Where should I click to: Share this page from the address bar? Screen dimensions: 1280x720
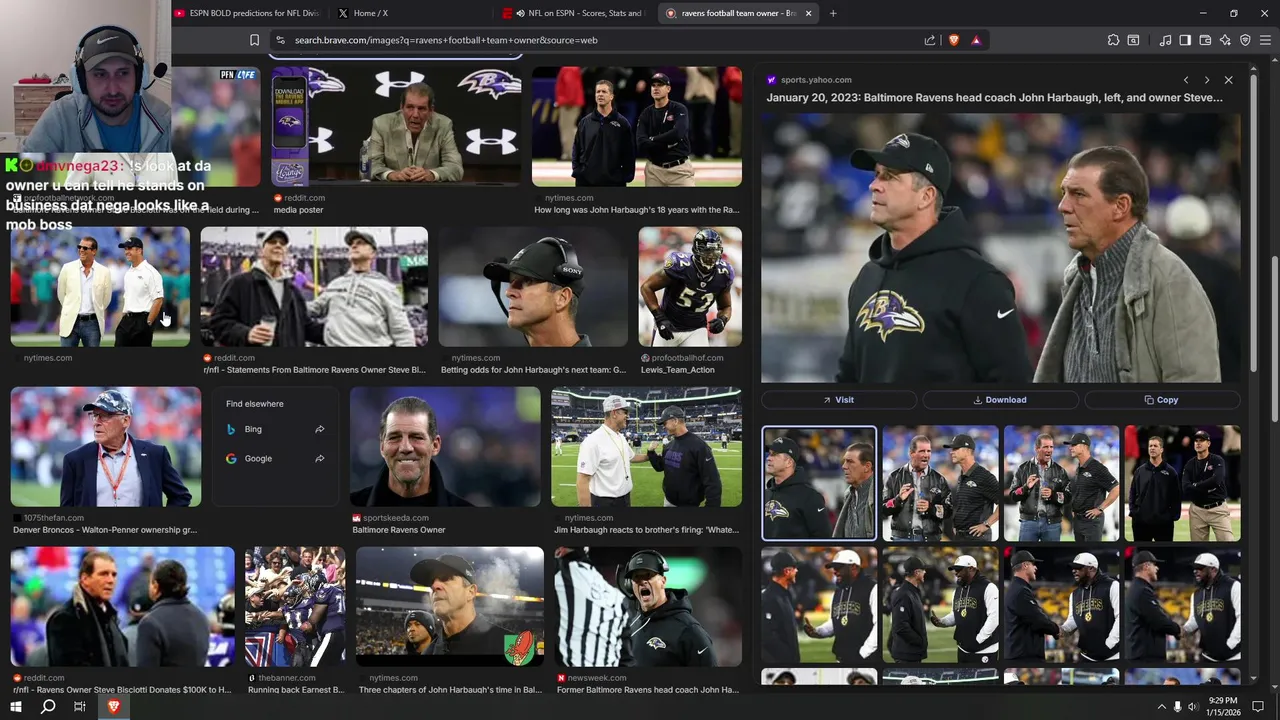click(930, 40)
